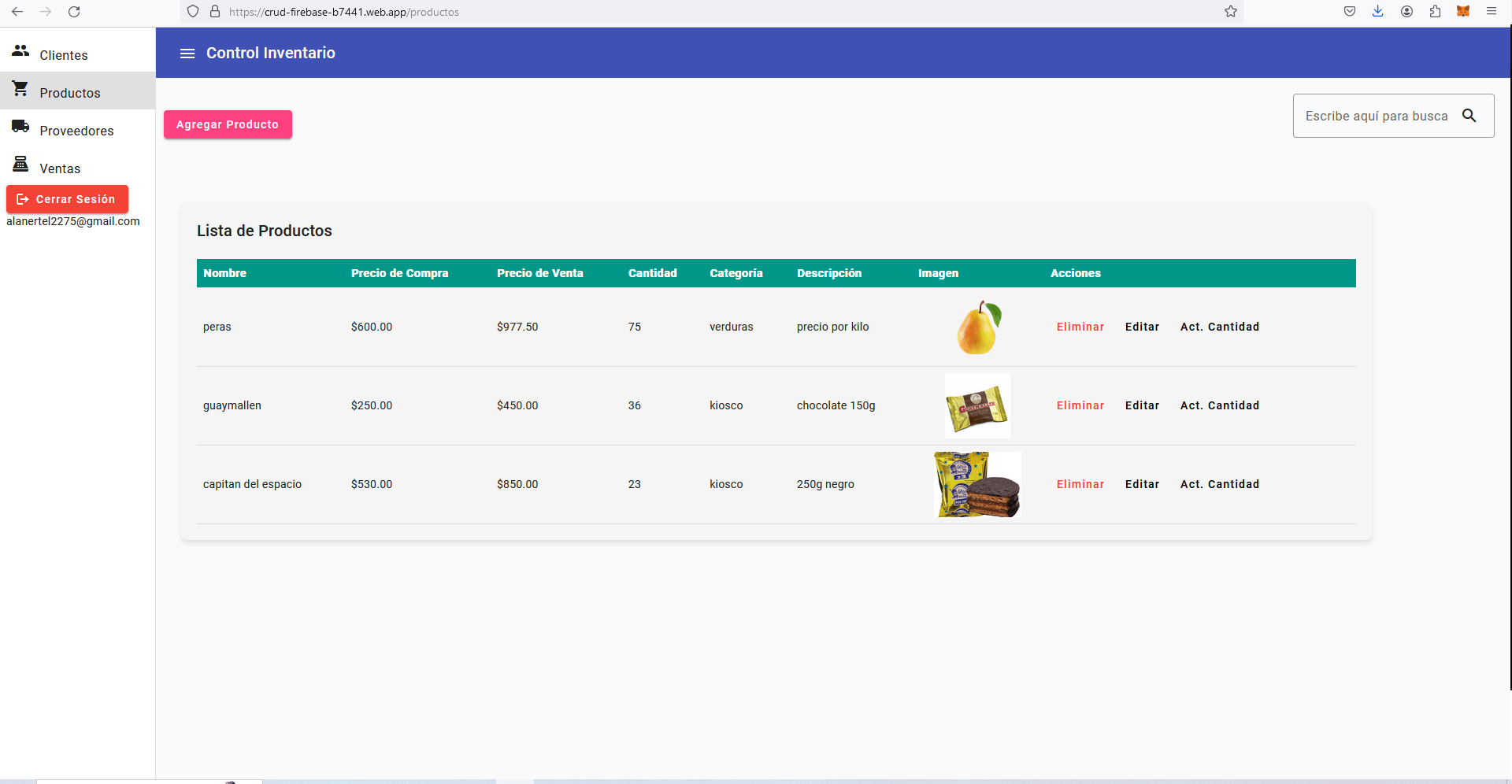Screen dimensions: 1512x784
Task: Click the '250g negro' description cell
Action: 825,484
